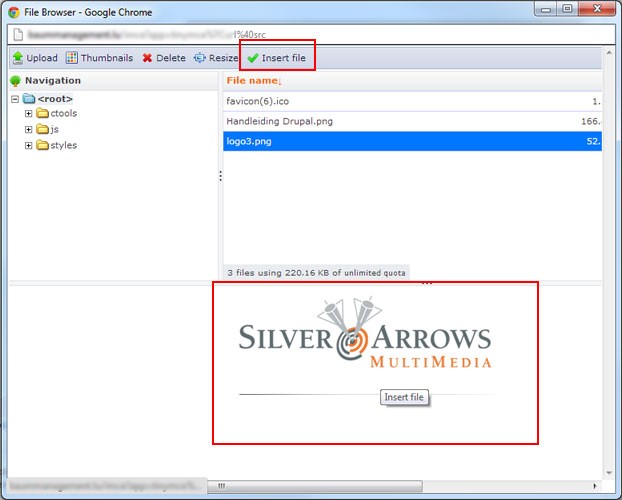Click the horizontal preview splitter handle
The width and height of the screenshot is (622, 500).
click(x=427, y=283)
